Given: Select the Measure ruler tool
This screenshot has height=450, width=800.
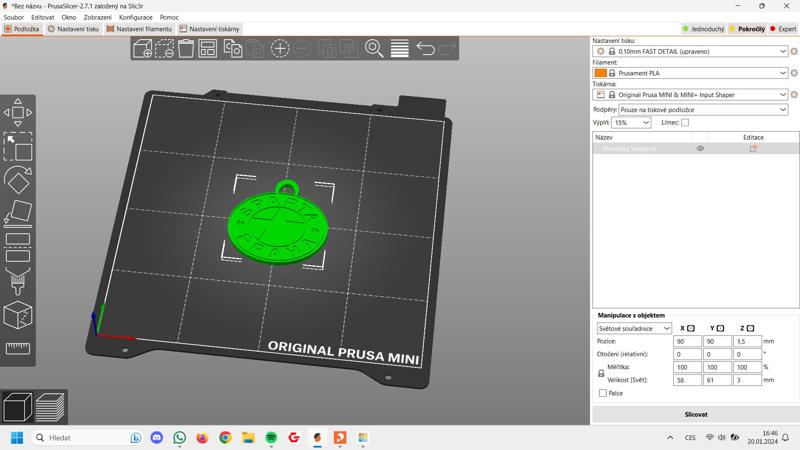Looking at the screenshot, I should 18,348.
